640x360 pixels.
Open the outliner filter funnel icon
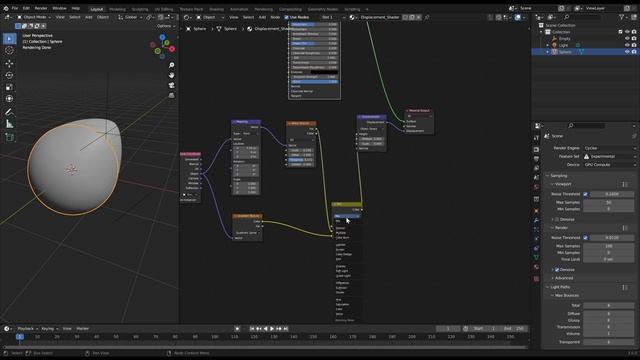[621, 17]
